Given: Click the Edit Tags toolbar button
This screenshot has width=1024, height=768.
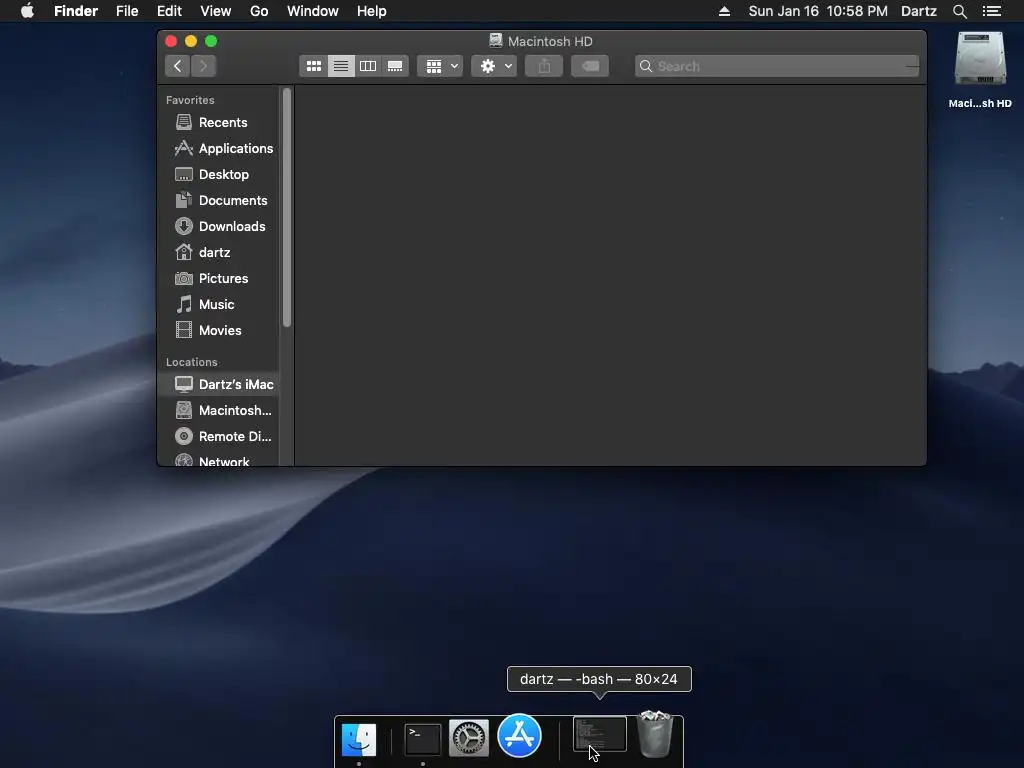Looking at the screenshot, I should [590, 66].
